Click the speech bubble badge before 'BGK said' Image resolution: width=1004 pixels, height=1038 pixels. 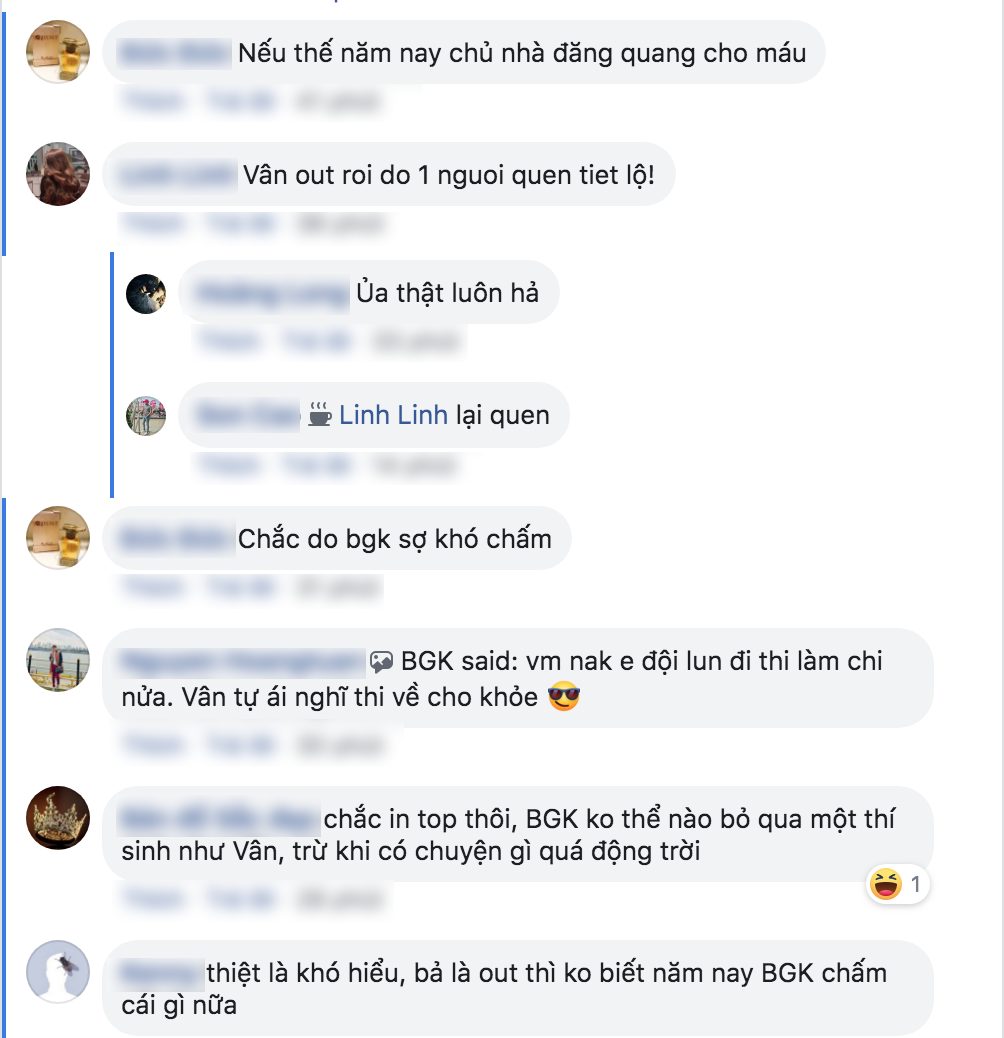tap(381, 661)
